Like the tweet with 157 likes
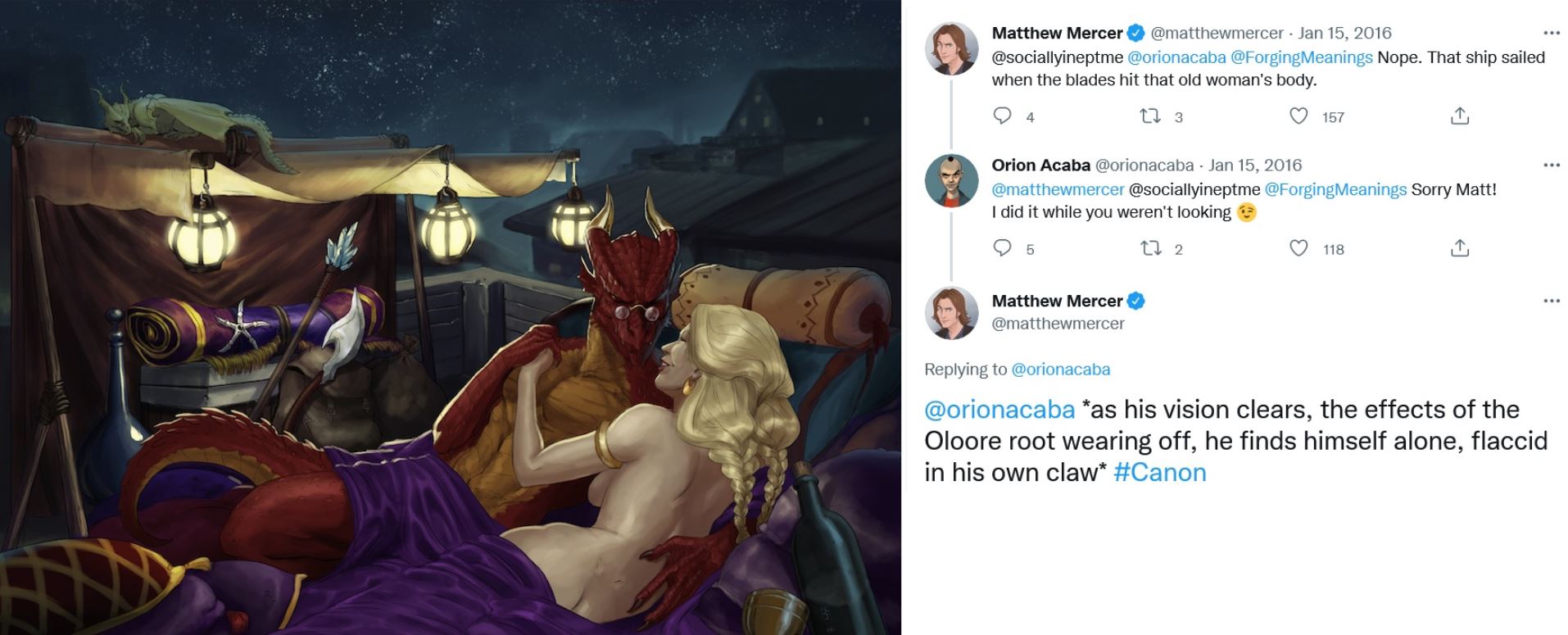The height and width of the screenshot is (635, 1568). tap(1298, 116)
